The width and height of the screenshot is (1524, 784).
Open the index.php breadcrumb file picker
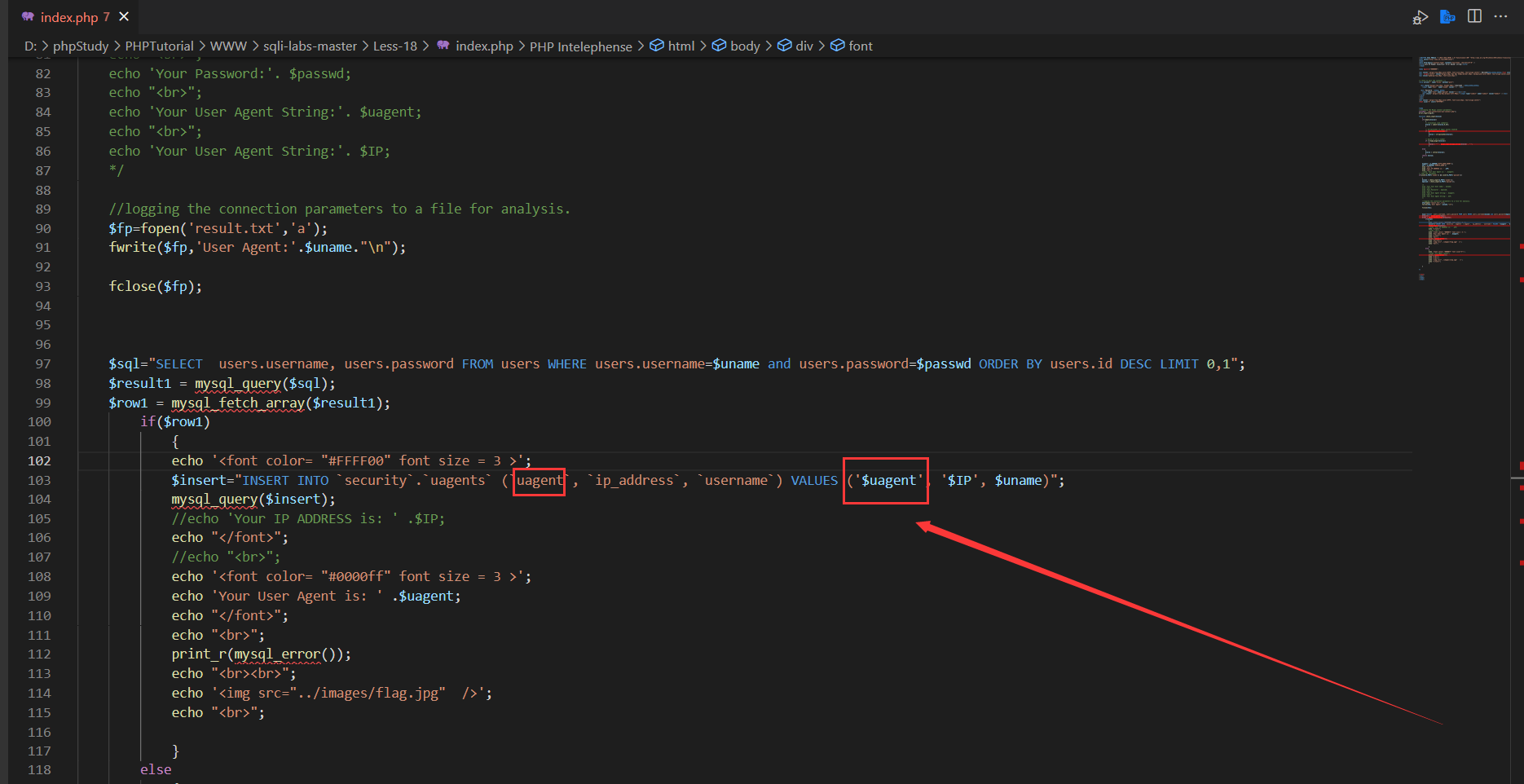pos(475,46)
